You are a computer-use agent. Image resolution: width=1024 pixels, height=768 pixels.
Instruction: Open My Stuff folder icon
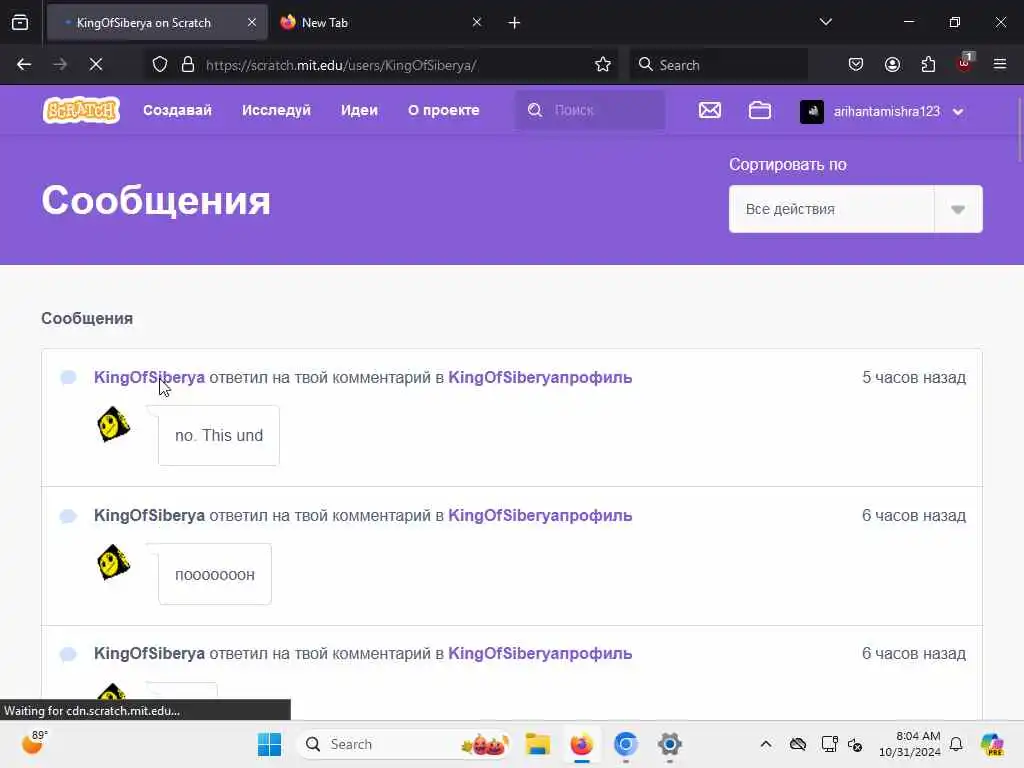click(760, 110)
